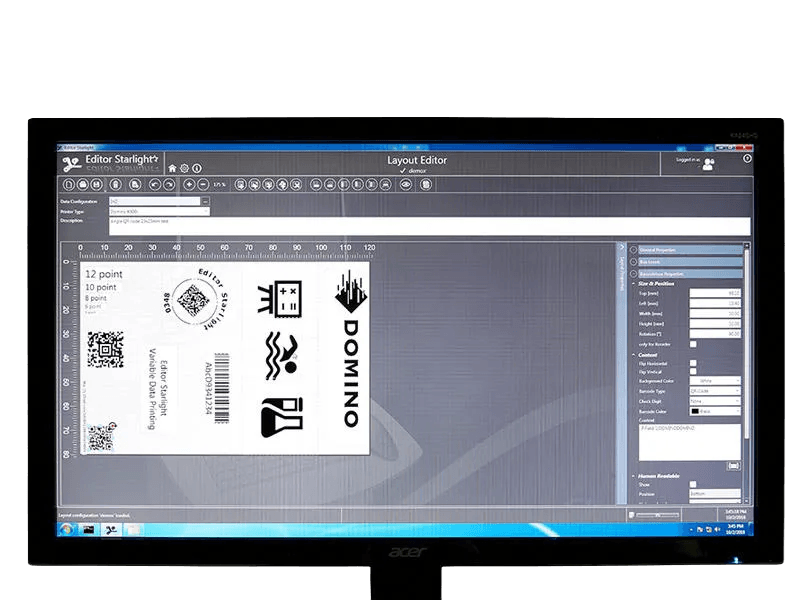Image resolution: width=800 pixels, height=600 pixels.
Task: Click the barcode Content text area
Action: 689,442
